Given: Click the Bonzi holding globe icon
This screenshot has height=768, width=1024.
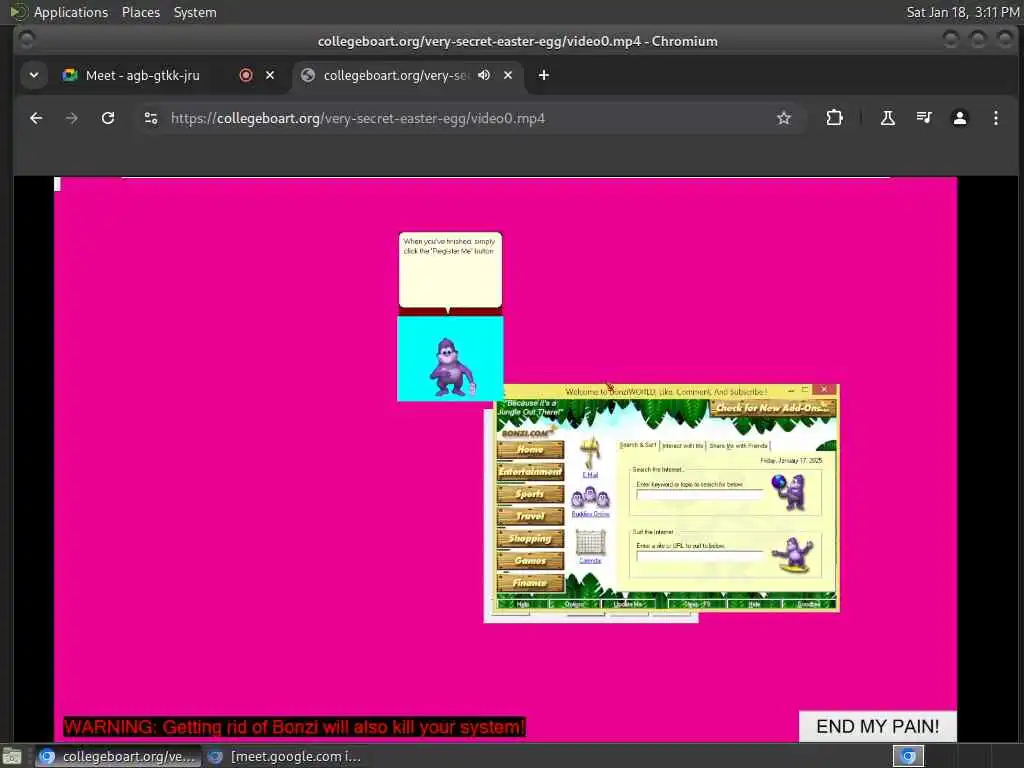Looking at the screenshot, I should (x=789, y=492).
